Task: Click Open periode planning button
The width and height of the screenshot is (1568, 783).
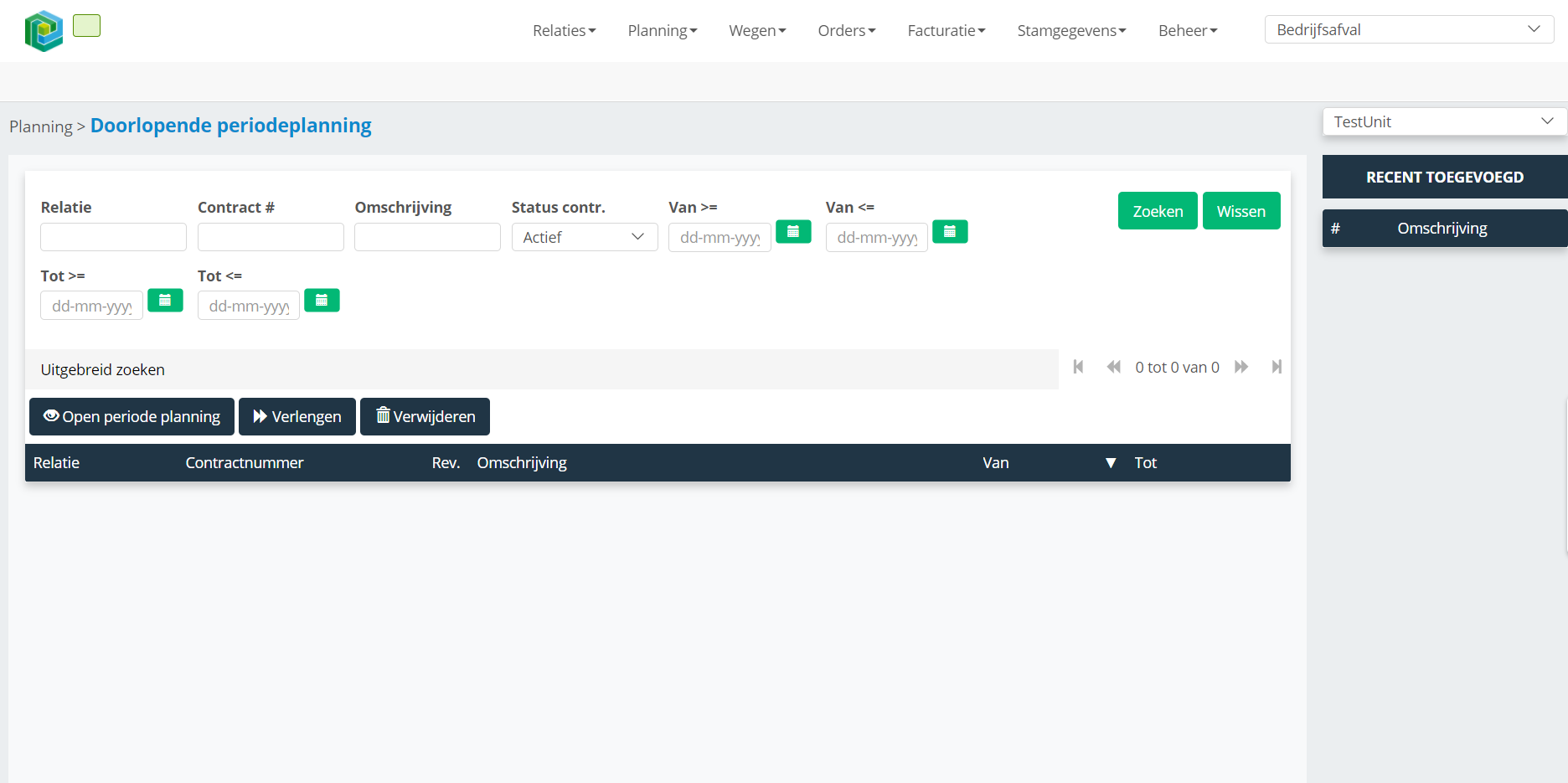Action: click(x=132, y=416)
